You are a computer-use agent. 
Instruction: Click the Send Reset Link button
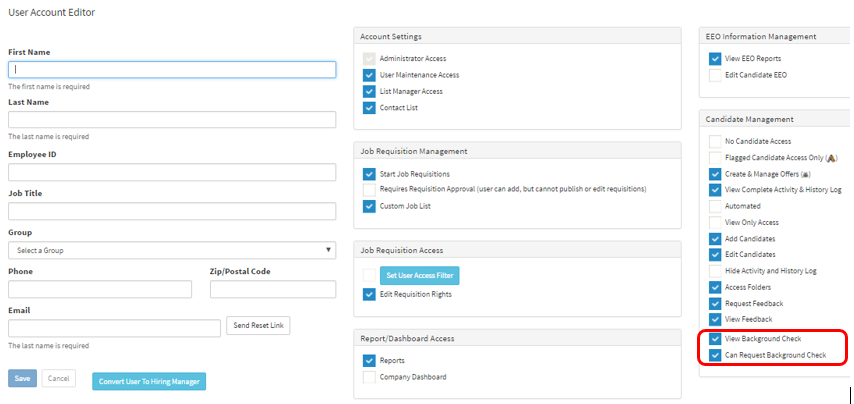[258, 326]
